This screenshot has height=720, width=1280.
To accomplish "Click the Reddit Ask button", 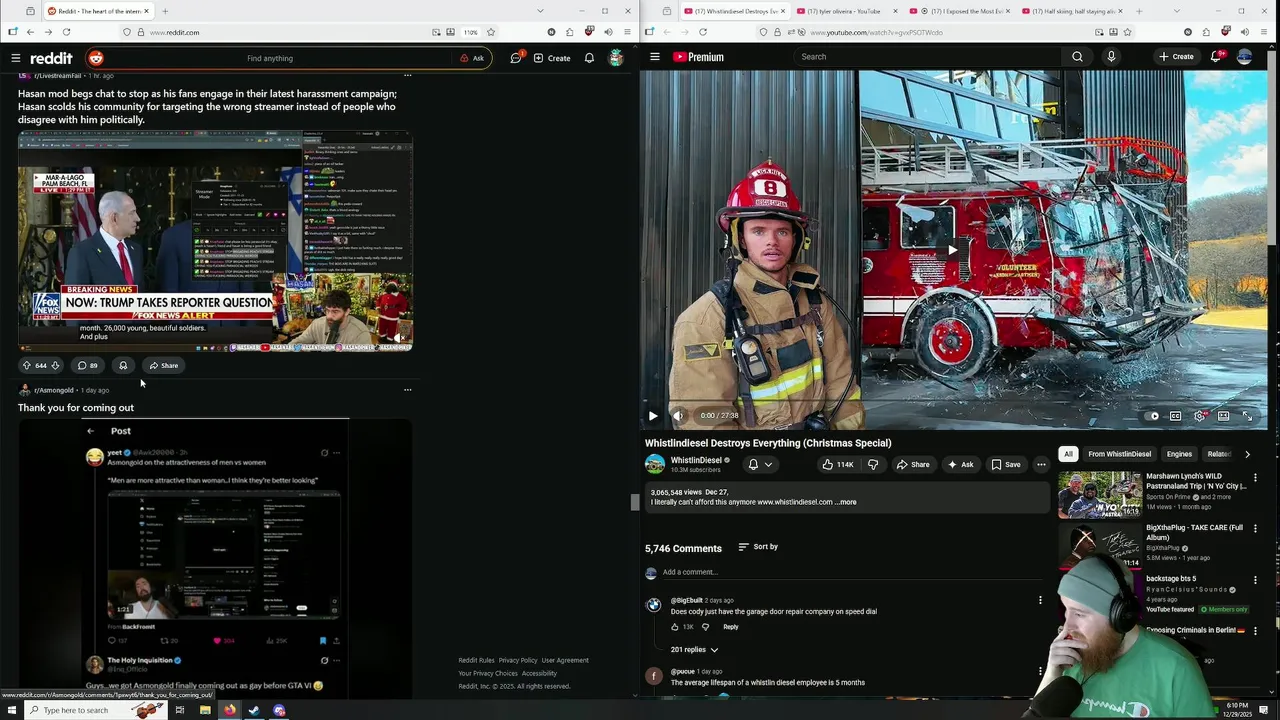I will pyautogui.click(x=472, y=58).
